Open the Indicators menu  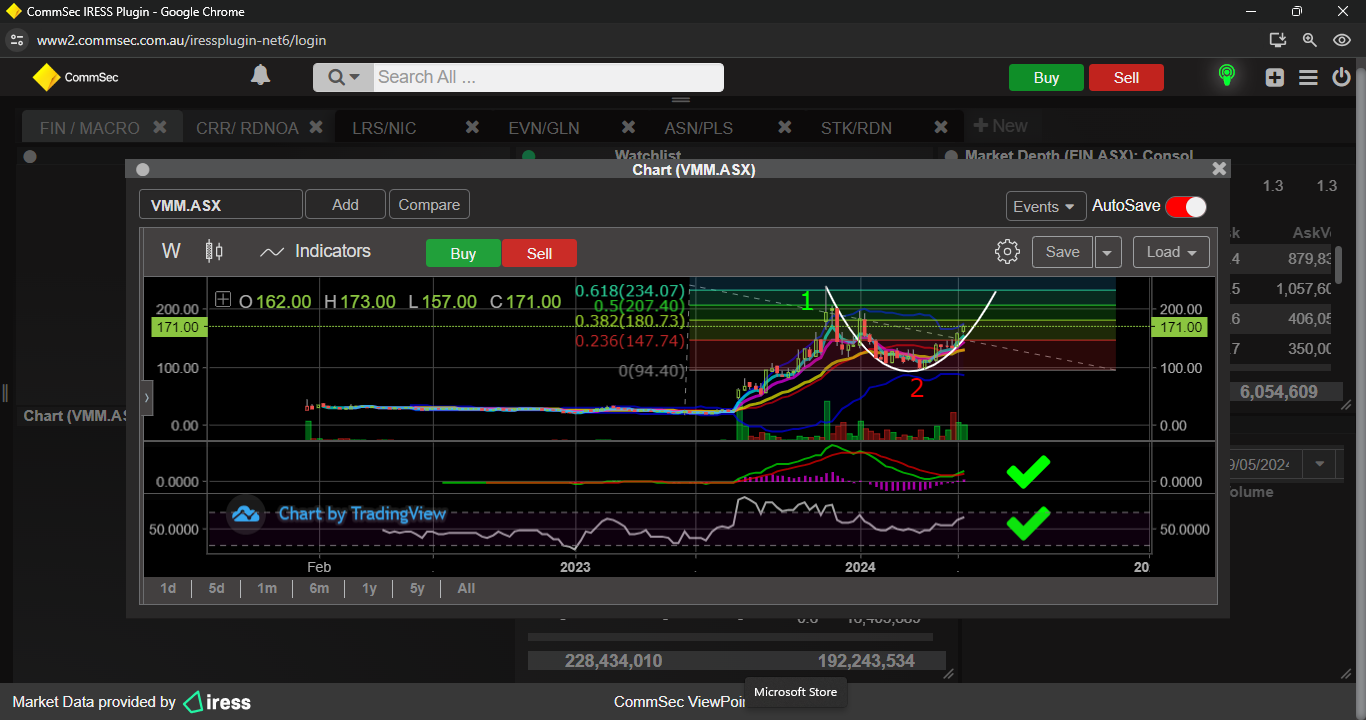pos(315,252)
